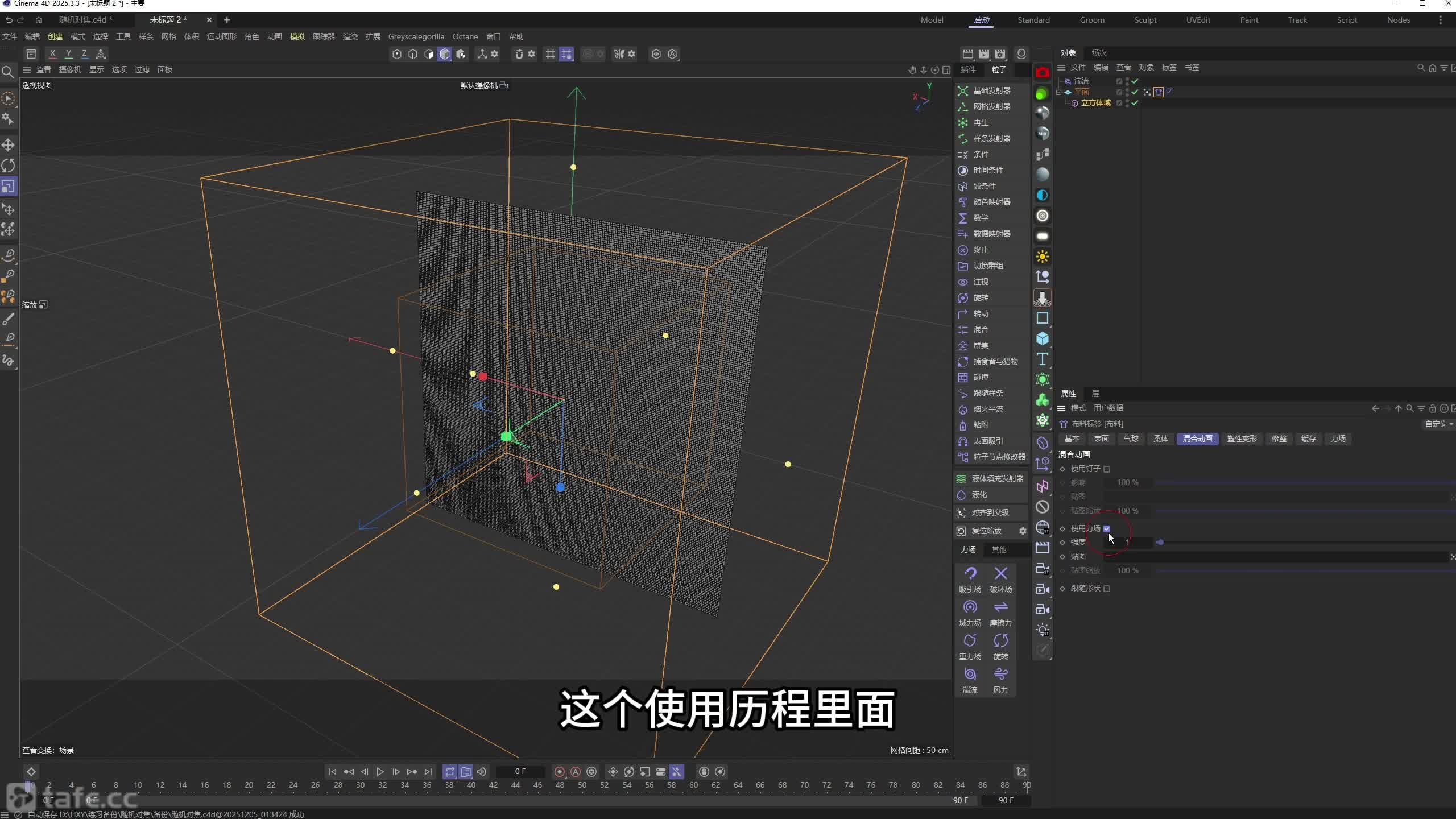Open the 自定义 layout dropdown in attributes
The image size is (1456, 819).
tap(1438, 424)
